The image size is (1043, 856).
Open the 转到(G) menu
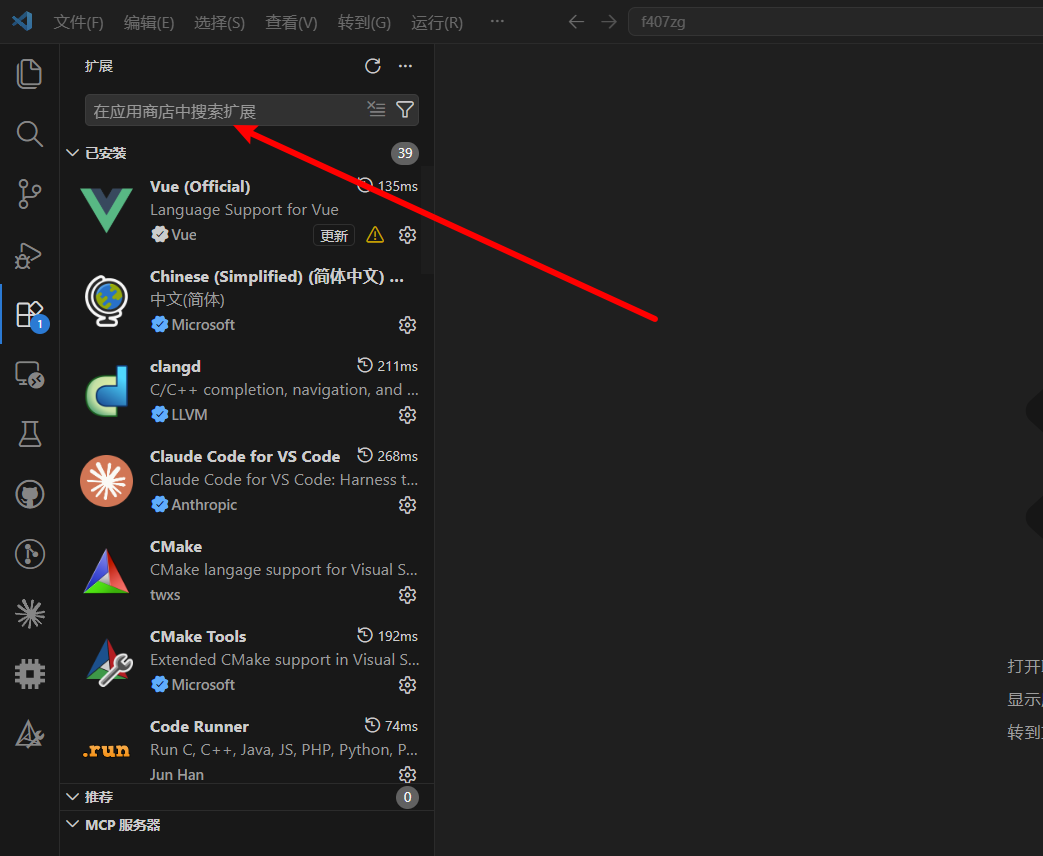click(x=364, y=23)
